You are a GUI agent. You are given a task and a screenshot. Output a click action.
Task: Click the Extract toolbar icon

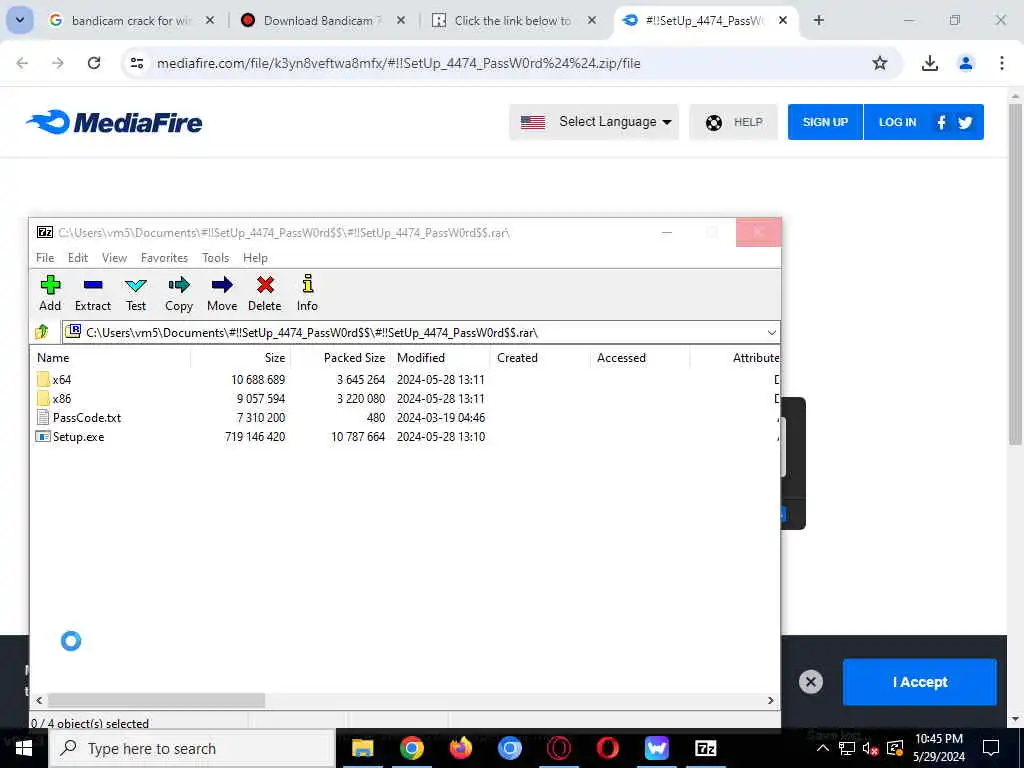[x=93, y=293]
